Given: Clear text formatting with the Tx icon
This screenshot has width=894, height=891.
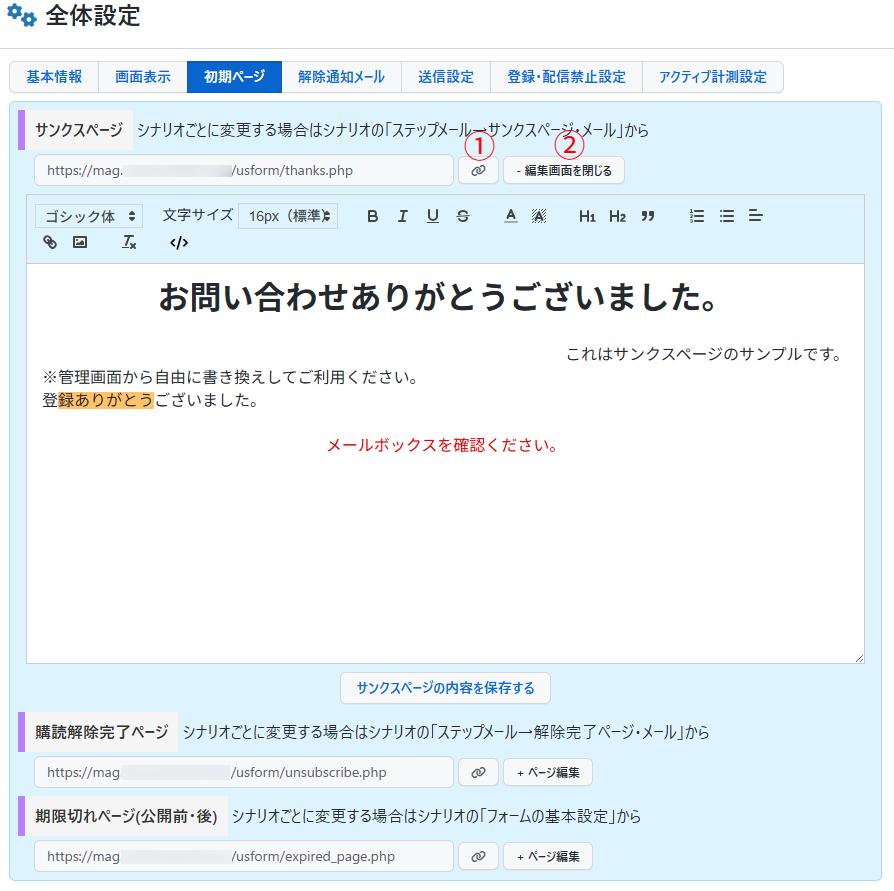Looking at the screenshot, I should click(129, 242).
